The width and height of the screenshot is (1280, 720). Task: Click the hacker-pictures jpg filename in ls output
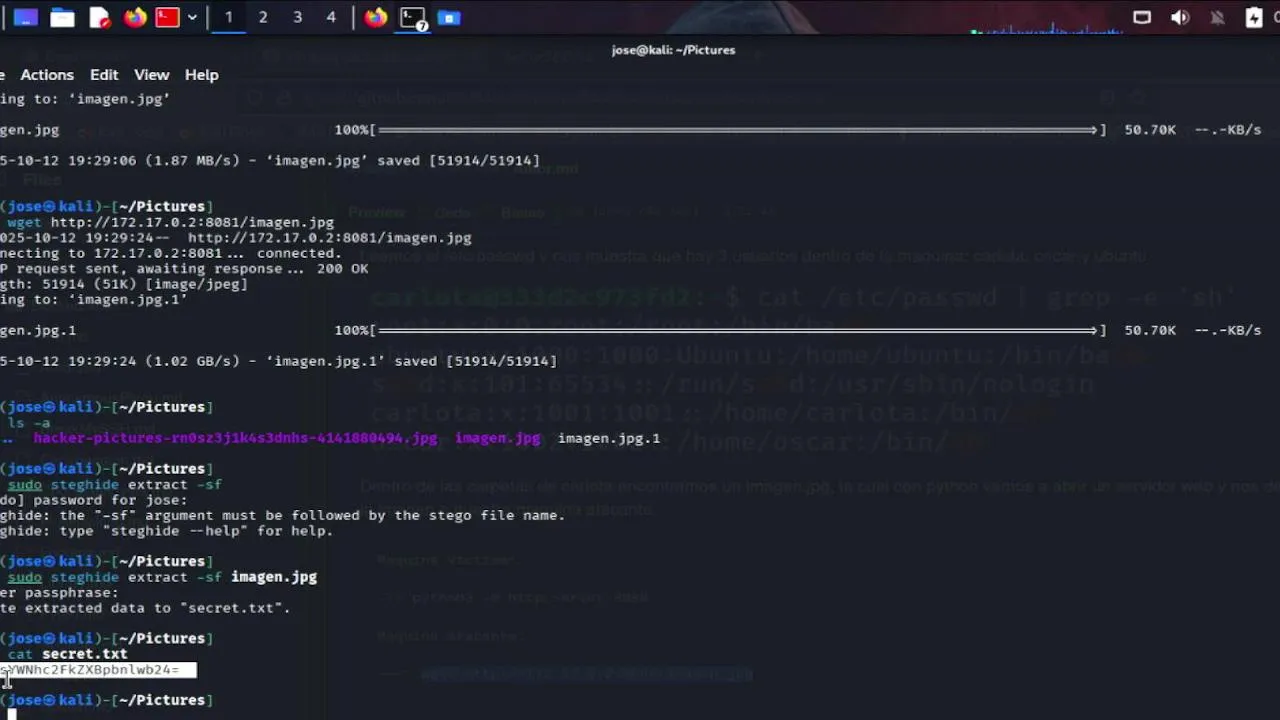coord(235,438)
